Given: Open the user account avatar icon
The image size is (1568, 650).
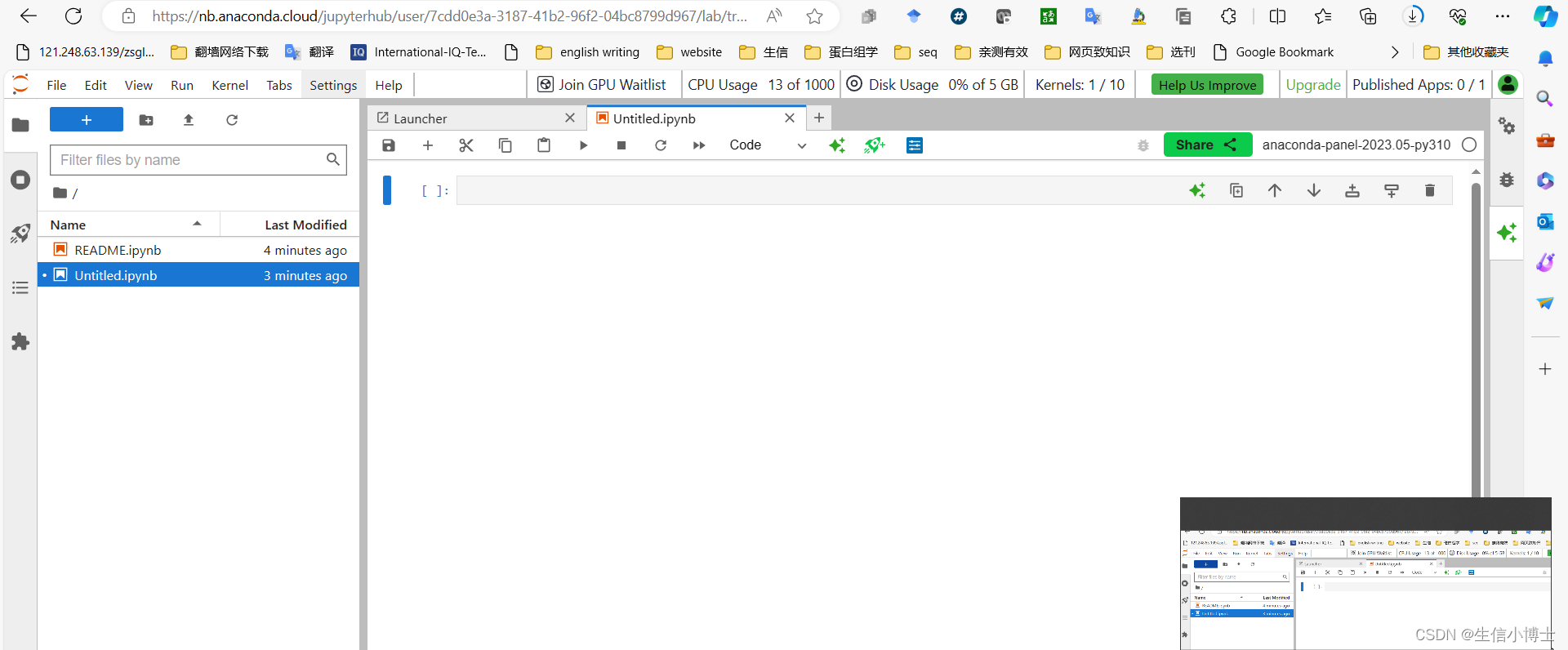Looking at the screenshot, I should (1508, 84).
